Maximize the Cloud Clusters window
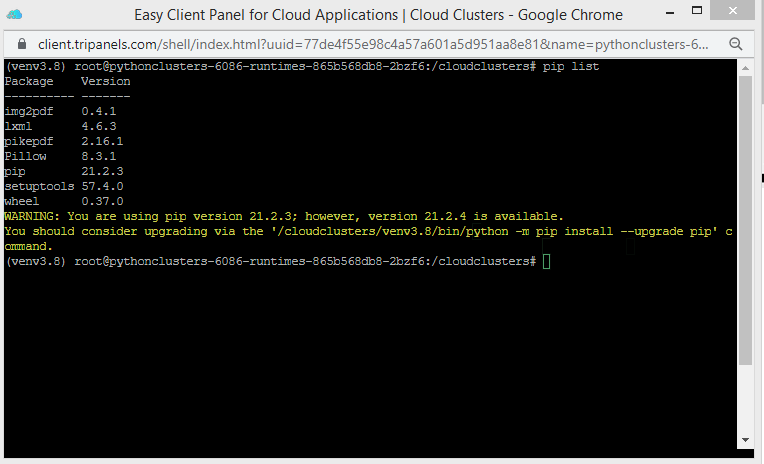Screen dimensions: 764x464 point(696,15)
